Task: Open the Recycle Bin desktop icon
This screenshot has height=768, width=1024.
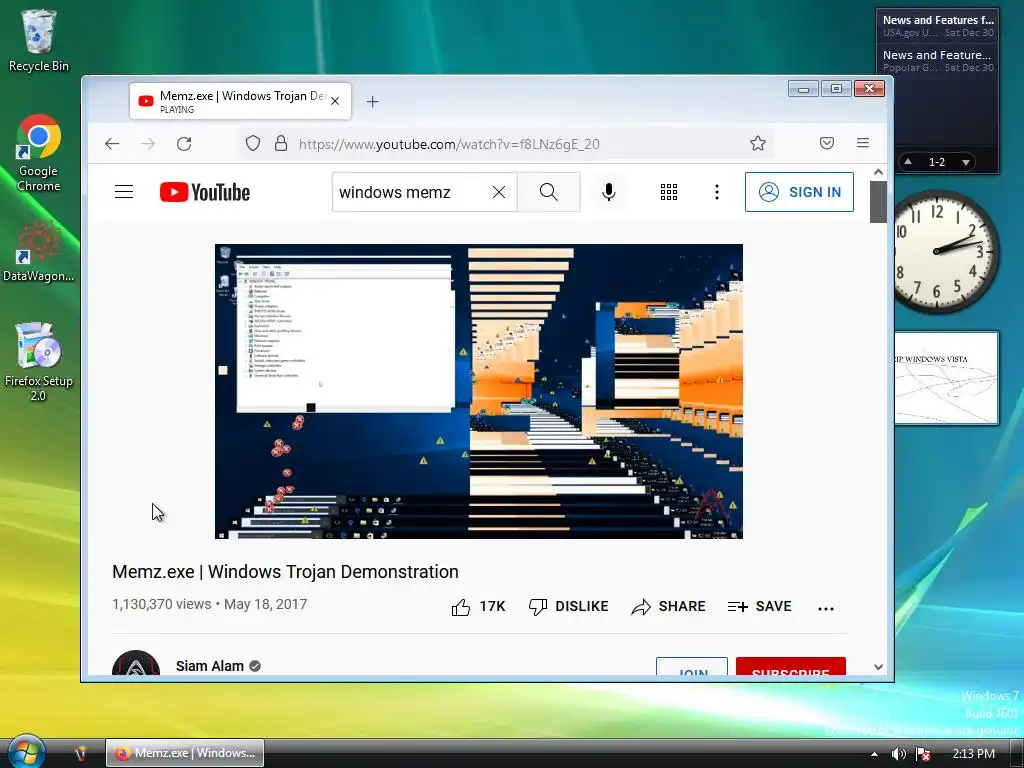Action: point(39,40)
